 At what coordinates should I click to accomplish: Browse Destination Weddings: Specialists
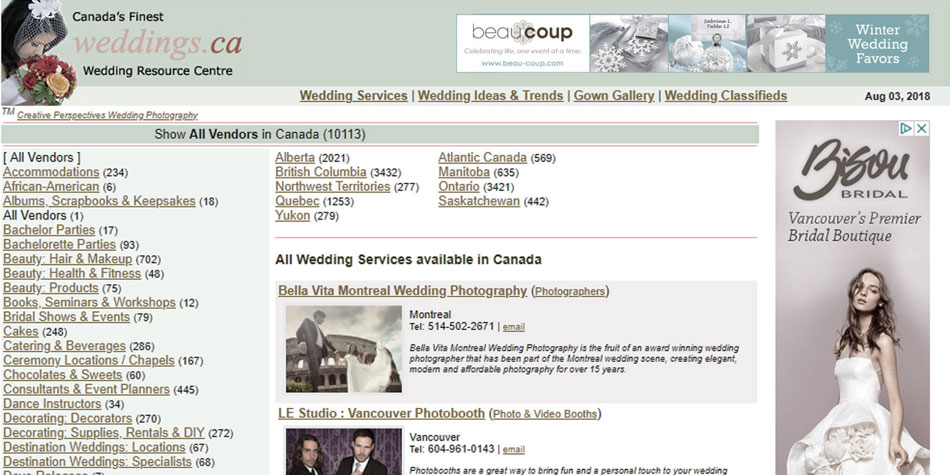(98, 462)
